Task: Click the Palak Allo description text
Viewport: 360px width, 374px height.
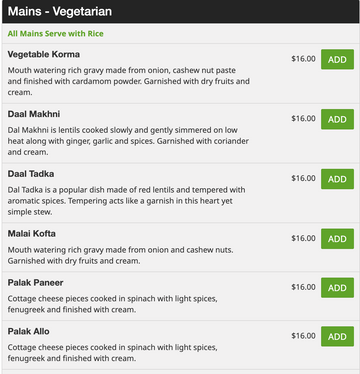Action: click(x=113, y=353)
